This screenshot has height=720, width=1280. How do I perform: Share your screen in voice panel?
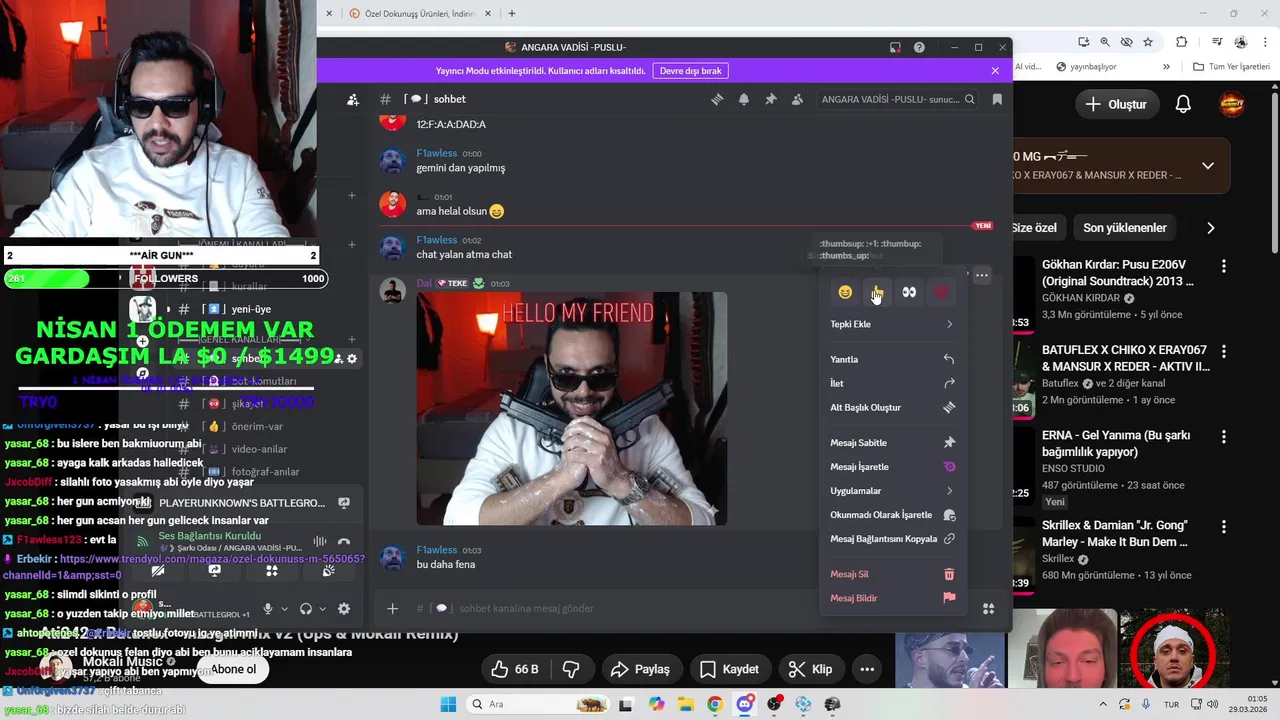214,571
